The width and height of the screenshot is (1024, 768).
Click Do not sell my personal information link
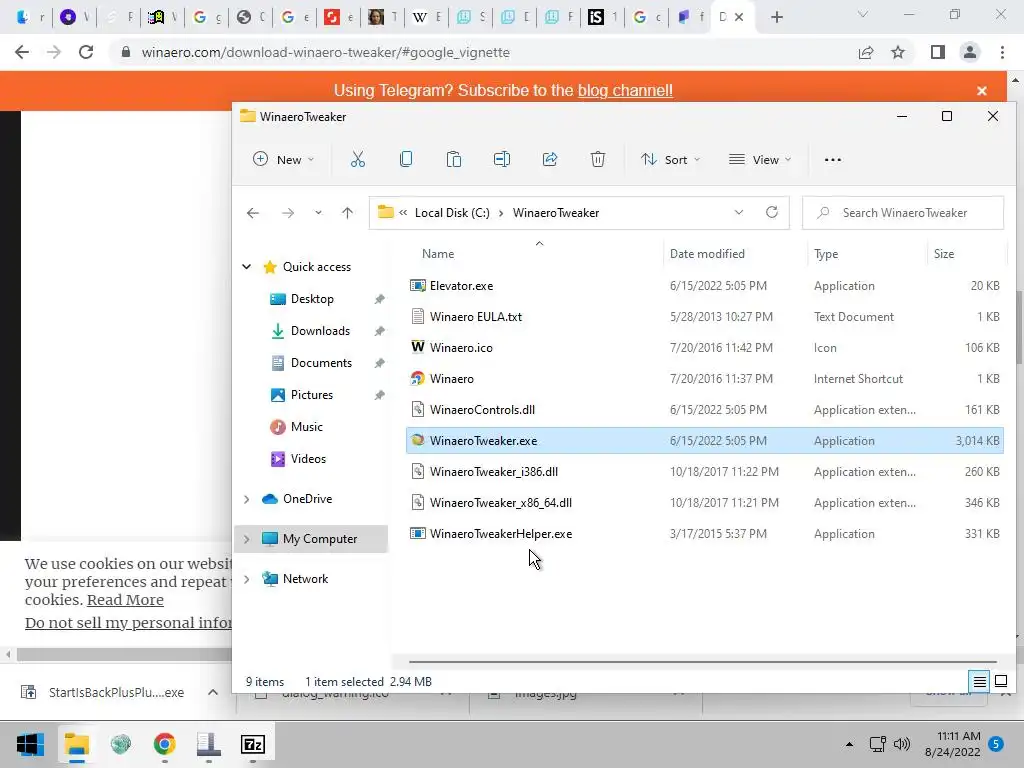[128, 623]
